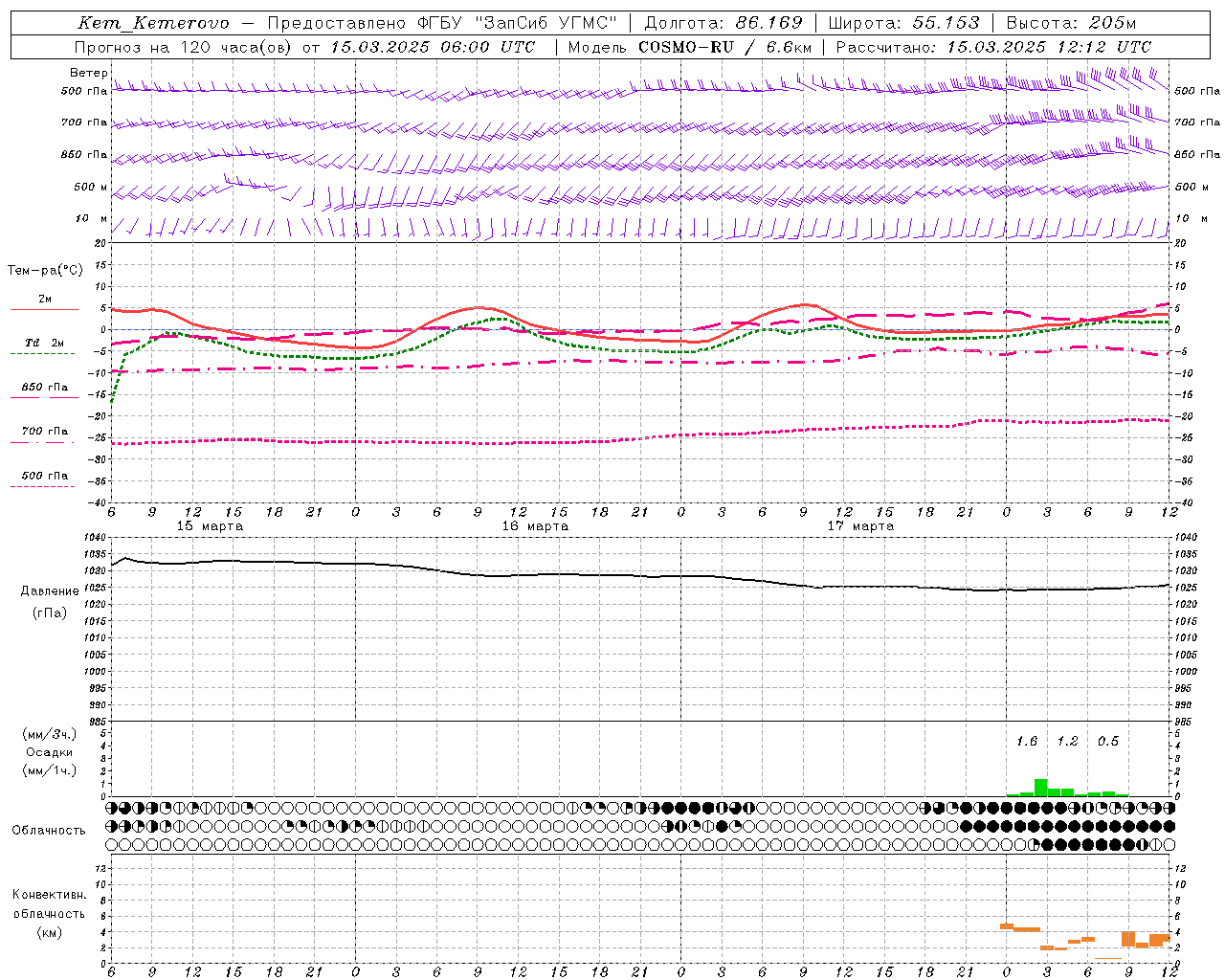1225x980 pixels.
Task: Select the (мм/1ч.) precipitation unit label
Action: click(50, 770)
